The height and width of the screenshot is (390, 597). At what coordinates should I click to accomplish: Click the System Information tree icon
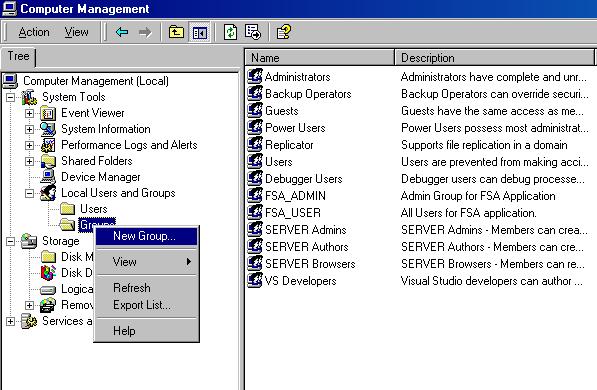(x=48, y=129)
